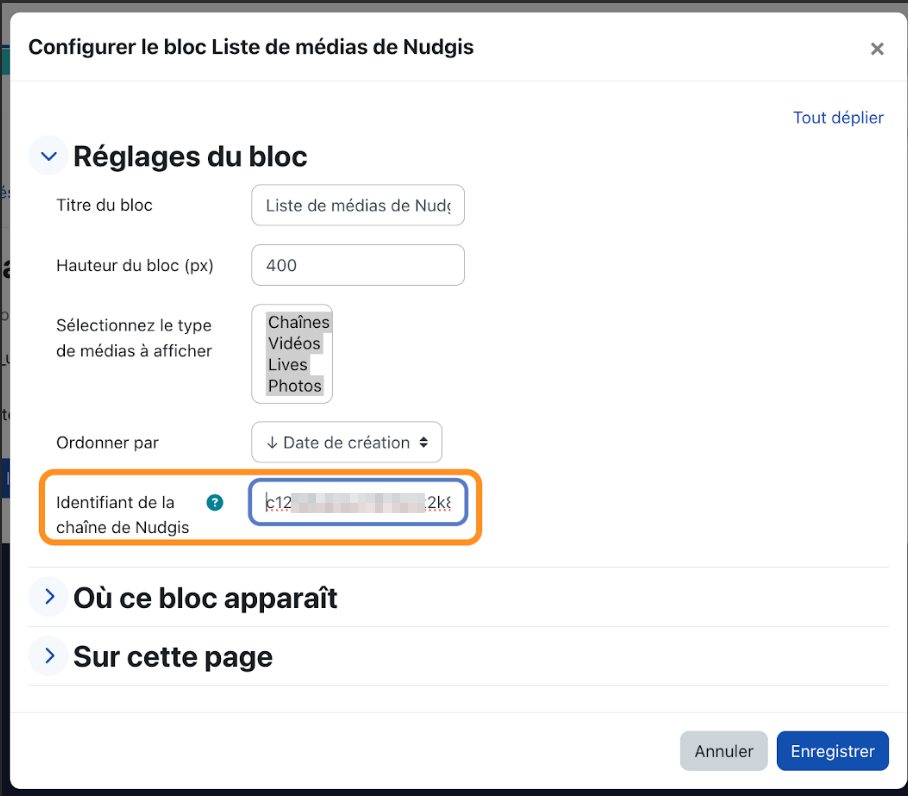Select Chaînes in the media type list

298,322
